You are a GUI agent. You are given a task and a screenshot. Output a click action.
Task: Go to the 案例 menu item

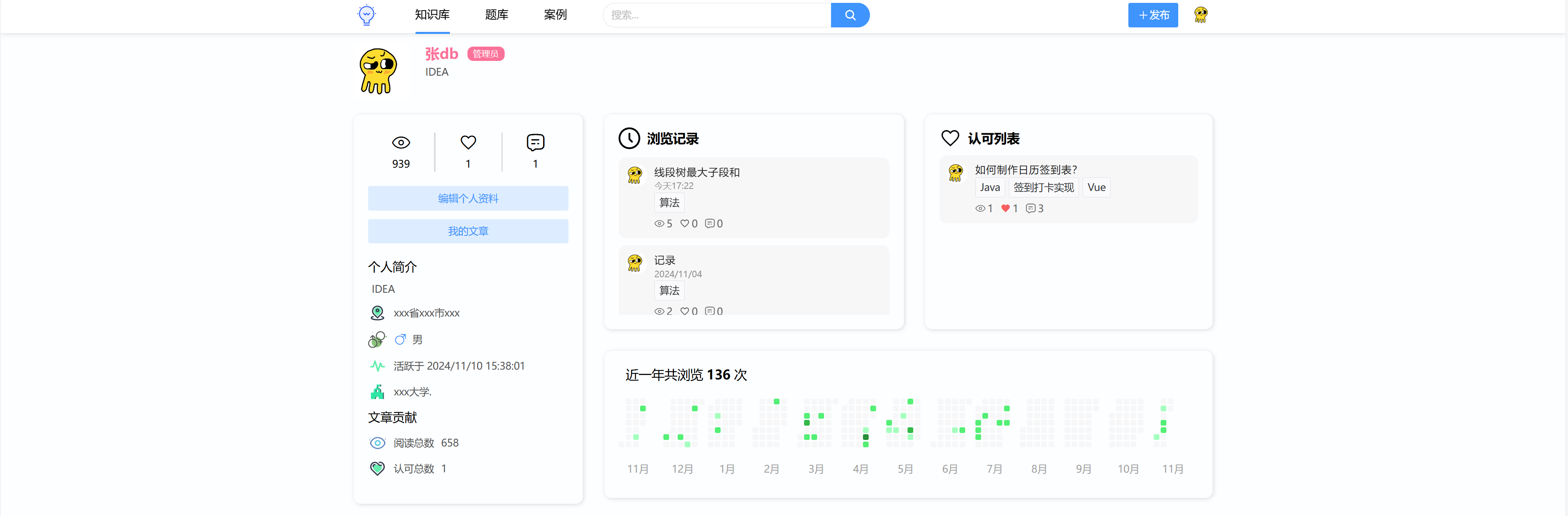tap(555, 15)
